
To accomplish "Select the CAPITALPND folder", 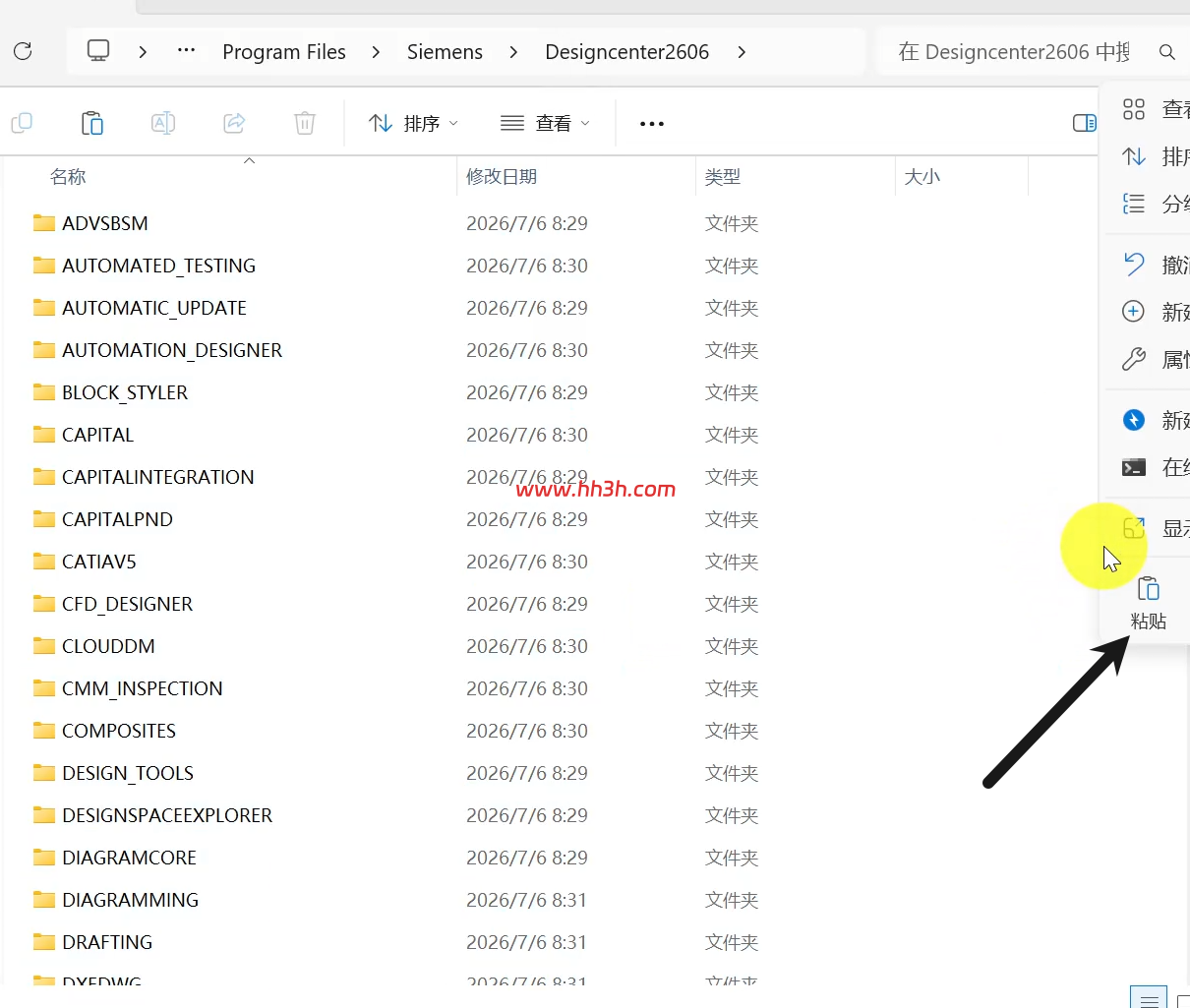I will [117, 519].
